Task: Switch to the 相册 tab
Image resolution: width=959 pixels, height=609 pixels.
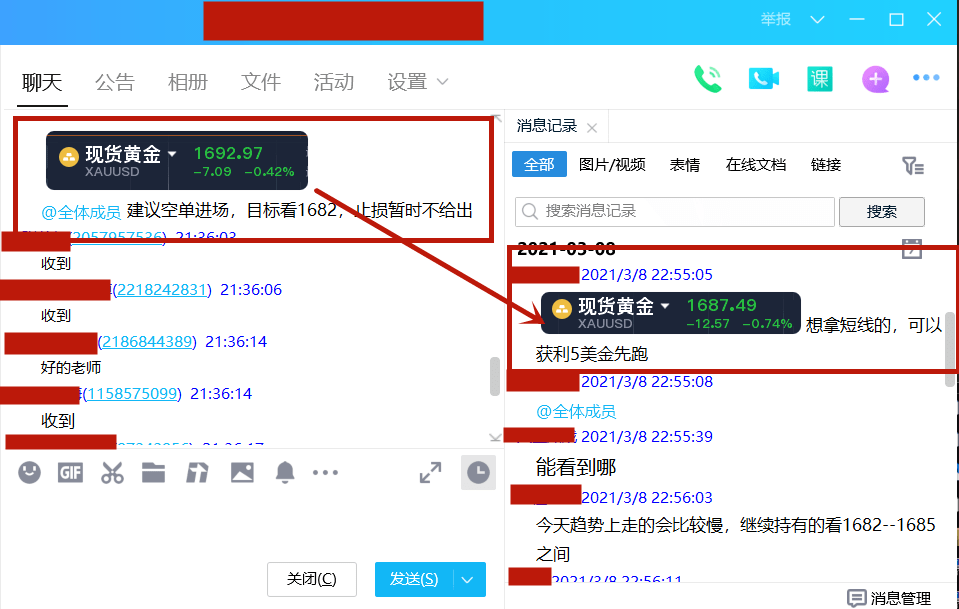Action: [x=188, y=81]
